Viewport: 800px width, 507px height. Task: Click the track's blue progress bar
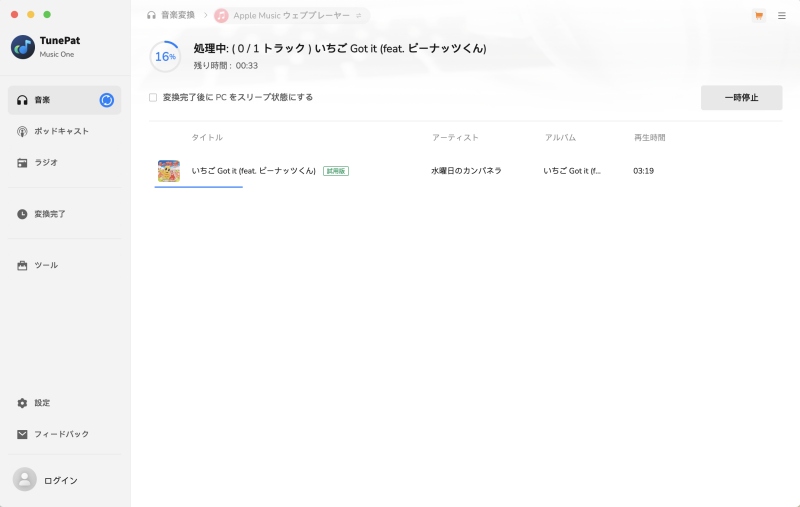pyautogui.click(x=198, y=187)
